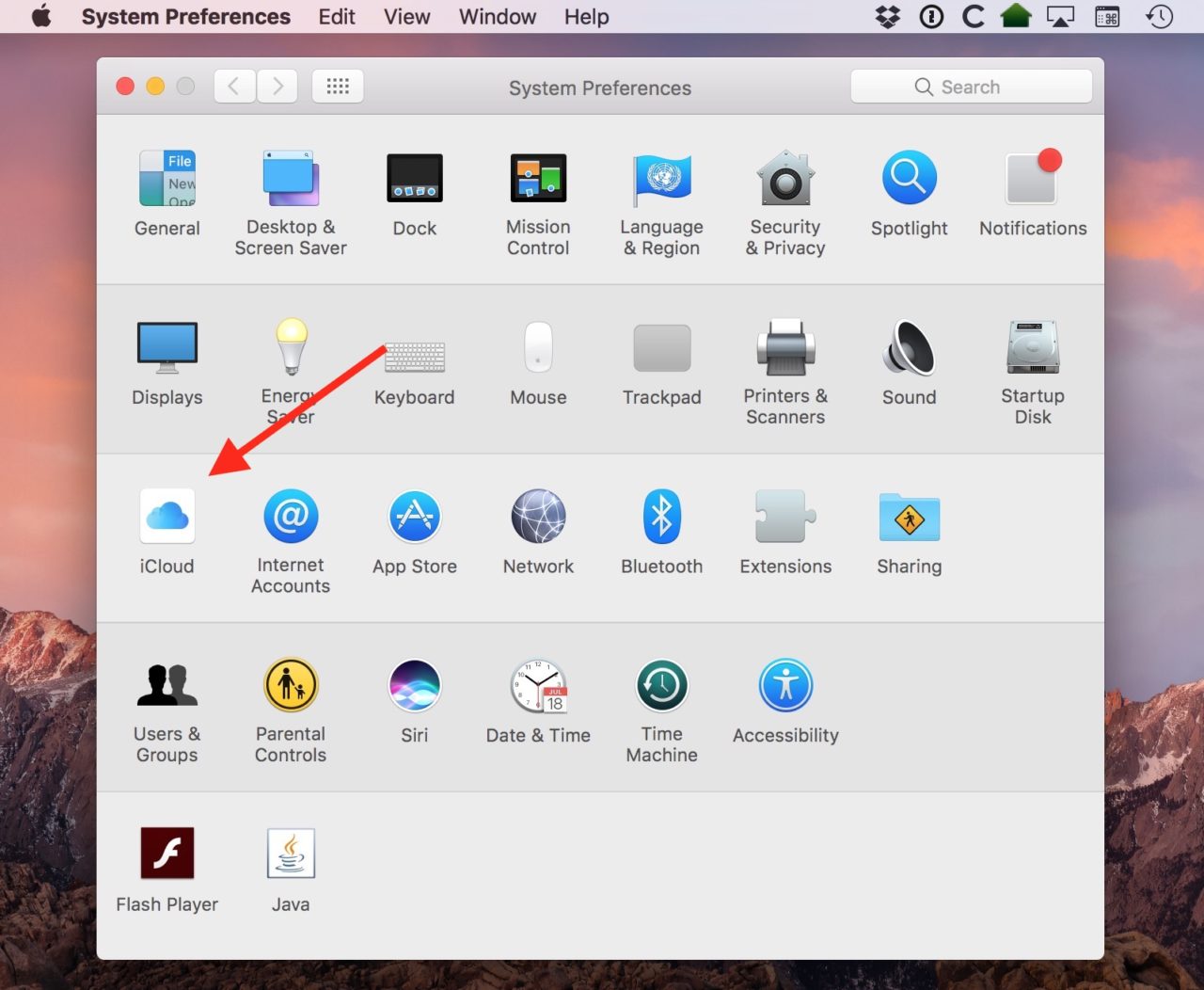Click the AirPlay display menu bar icon
This screenshot has height=990, width=1204.
(x=1060, y=17)
